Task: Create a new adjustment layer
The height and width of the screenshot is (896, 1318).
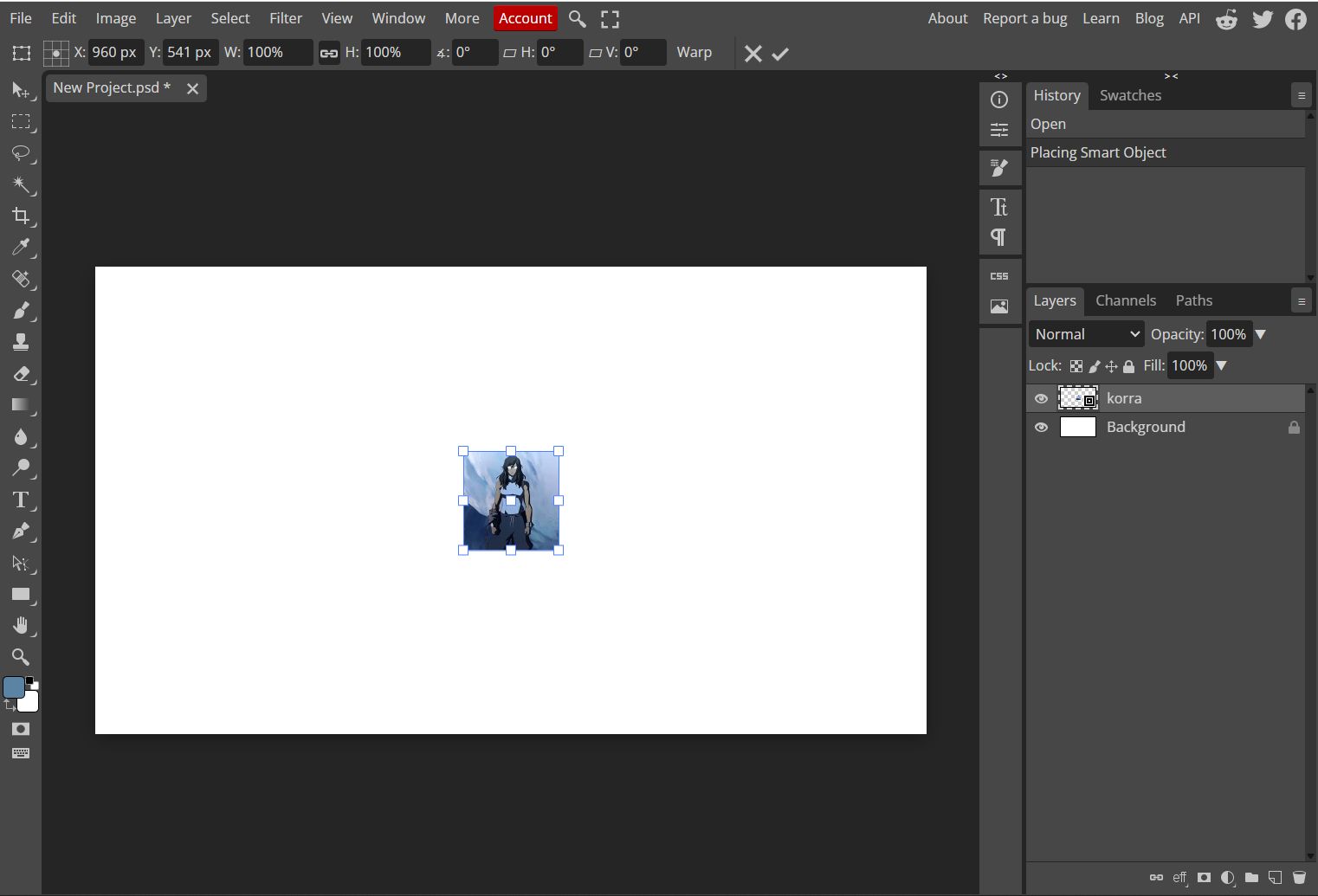Action: (x=1227, y=878)
